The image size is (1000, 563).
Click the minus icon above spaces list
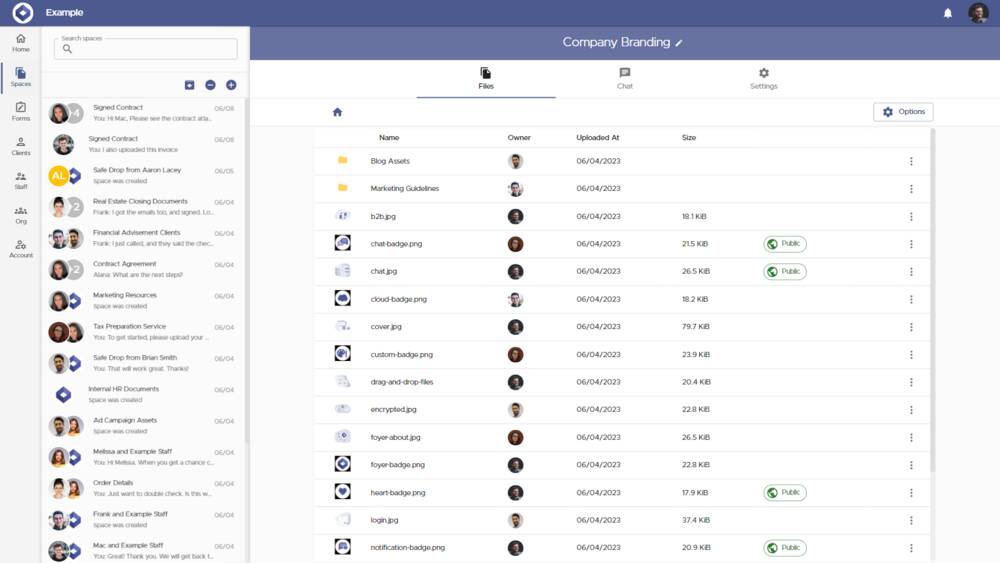point(210,85)
